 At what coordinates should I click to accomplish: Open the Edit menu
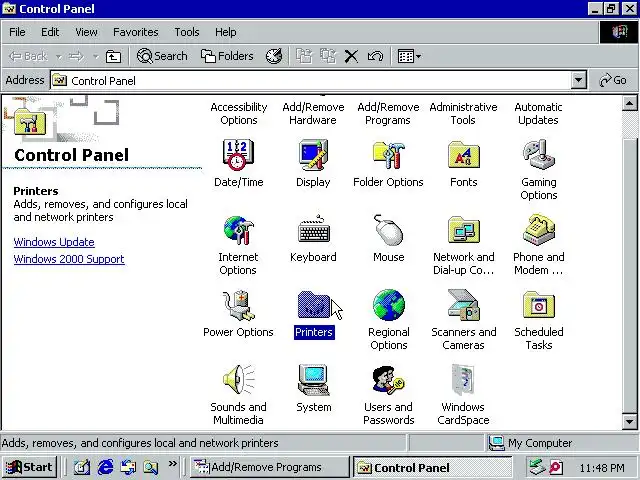pos(50,32)
